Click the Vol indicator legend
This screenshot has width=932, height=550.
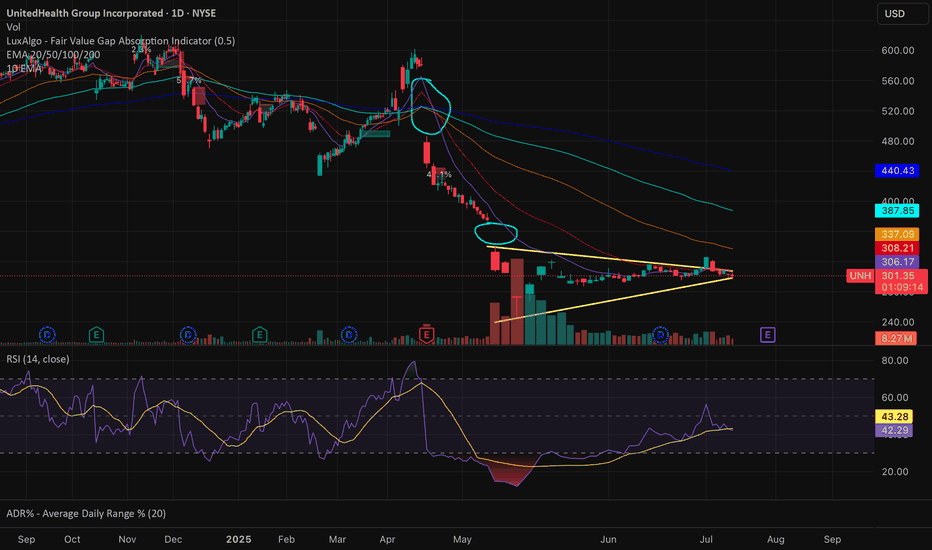(13, 27)
